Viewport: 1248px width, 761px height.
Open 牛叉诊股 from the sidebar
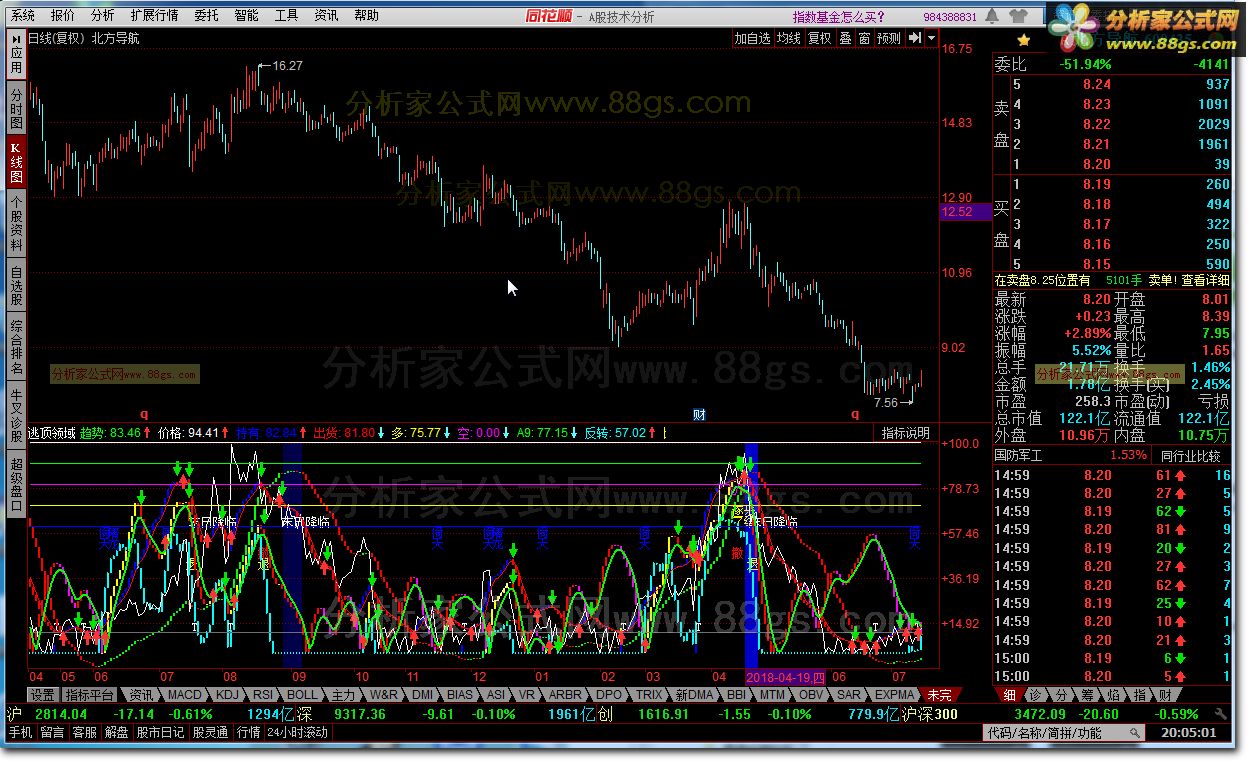click(x=17, y=415)
